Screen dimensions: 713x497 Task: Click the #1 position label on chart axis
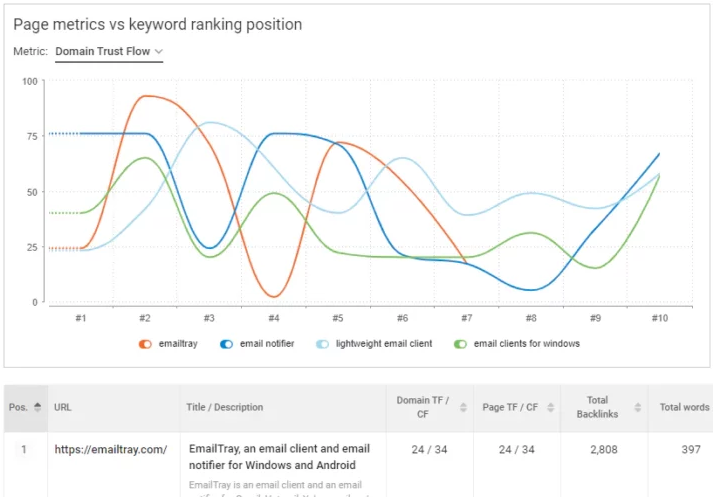81,318
